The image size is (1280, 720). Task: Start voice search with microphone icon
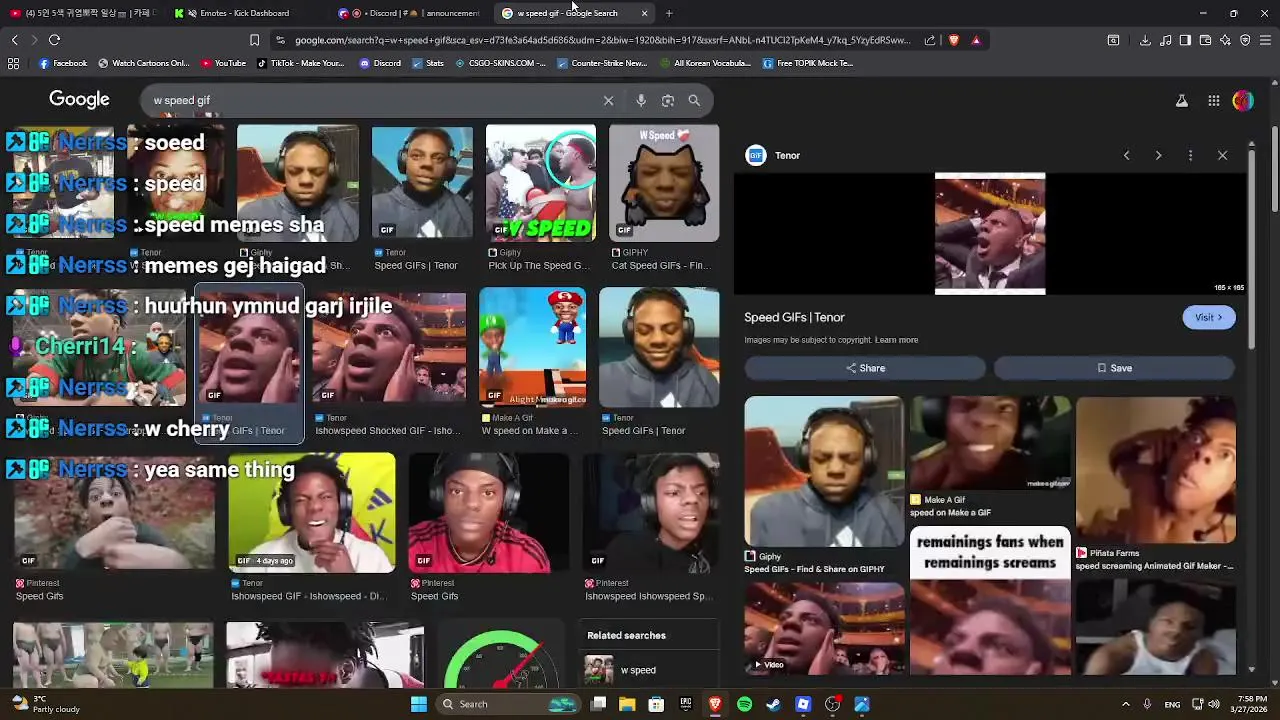[x=641, y=100]
